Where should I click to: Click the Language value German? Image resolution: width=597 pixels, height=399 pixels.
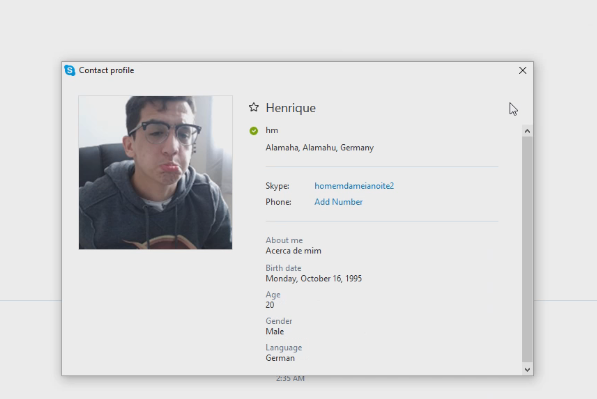coord(280,358)
